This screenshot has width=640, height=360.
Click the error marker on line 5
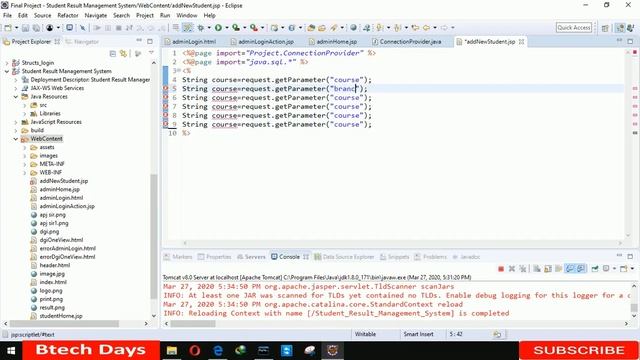tap(166, 88)
